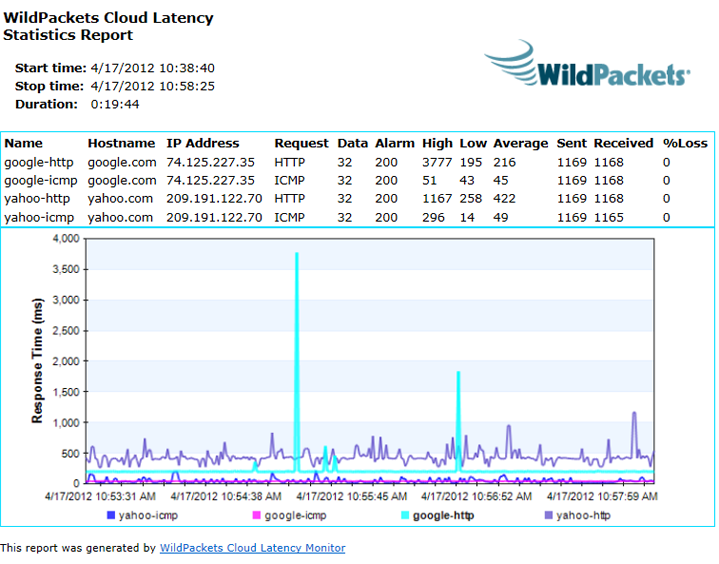Click the Stop time value 10:58:25

(x=187, y=86)
